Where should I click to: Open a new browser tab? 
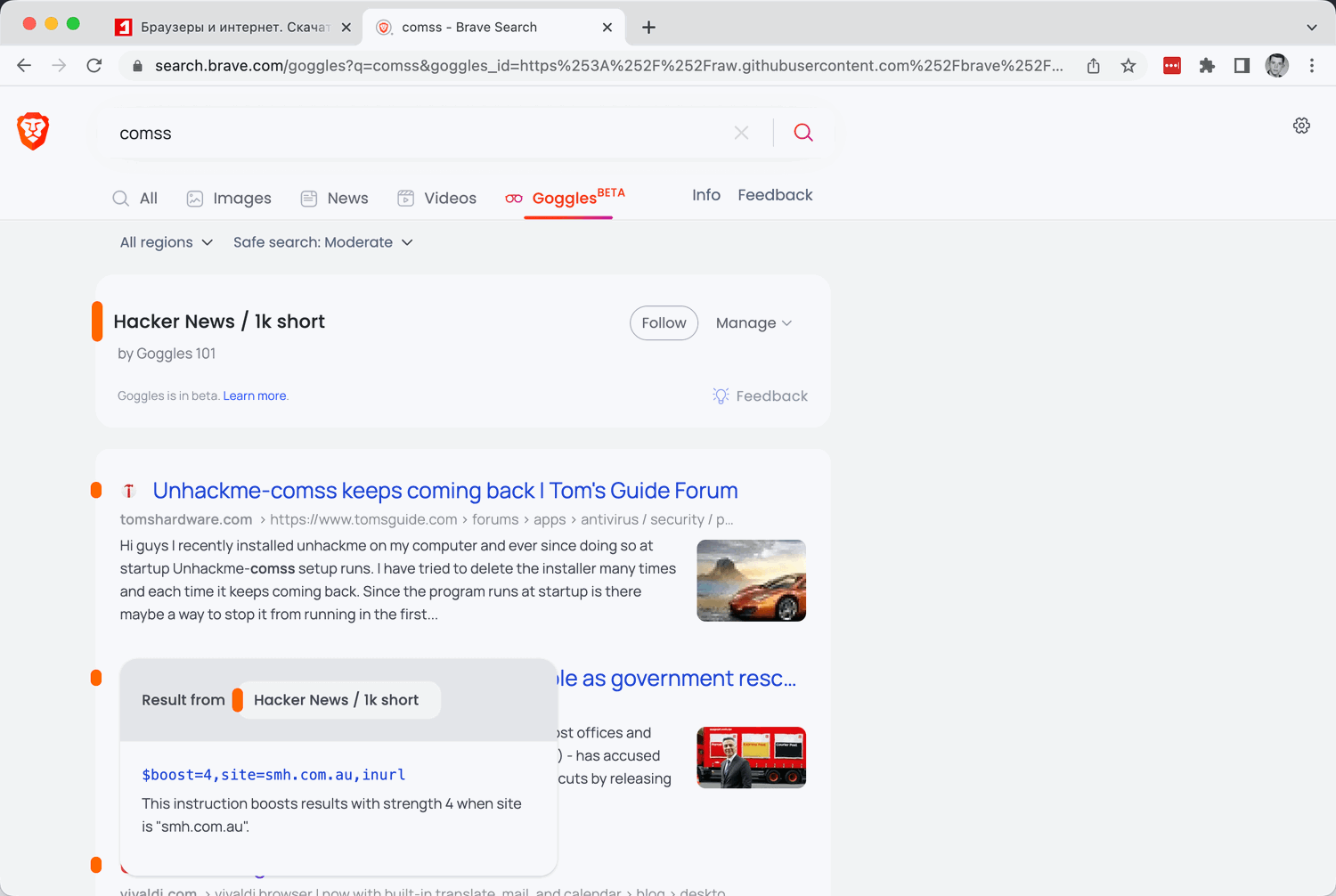pyautogui.click(x=648, y=27)
